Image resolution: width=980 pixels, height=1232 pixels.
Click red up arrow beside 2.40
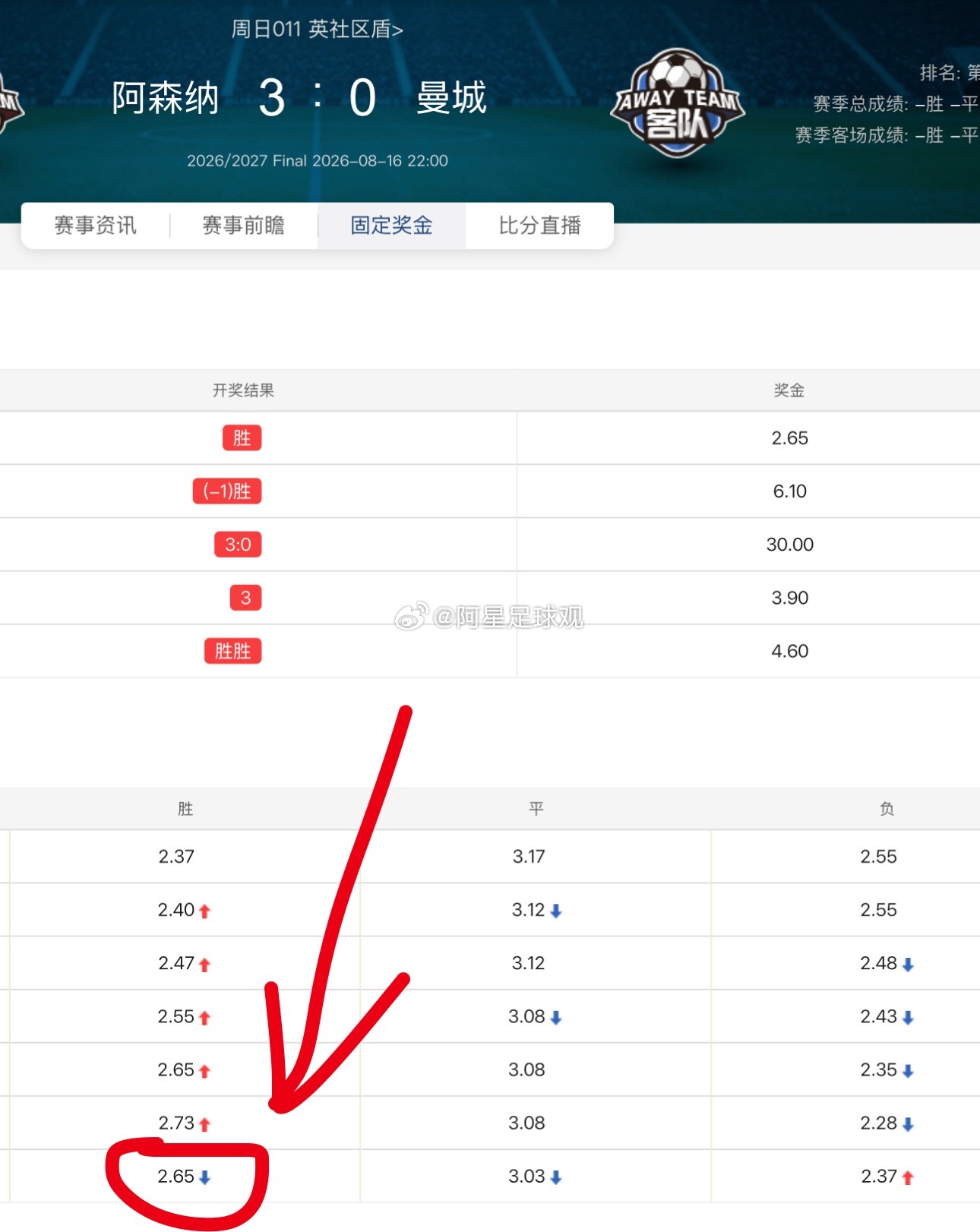click(204, 911)
